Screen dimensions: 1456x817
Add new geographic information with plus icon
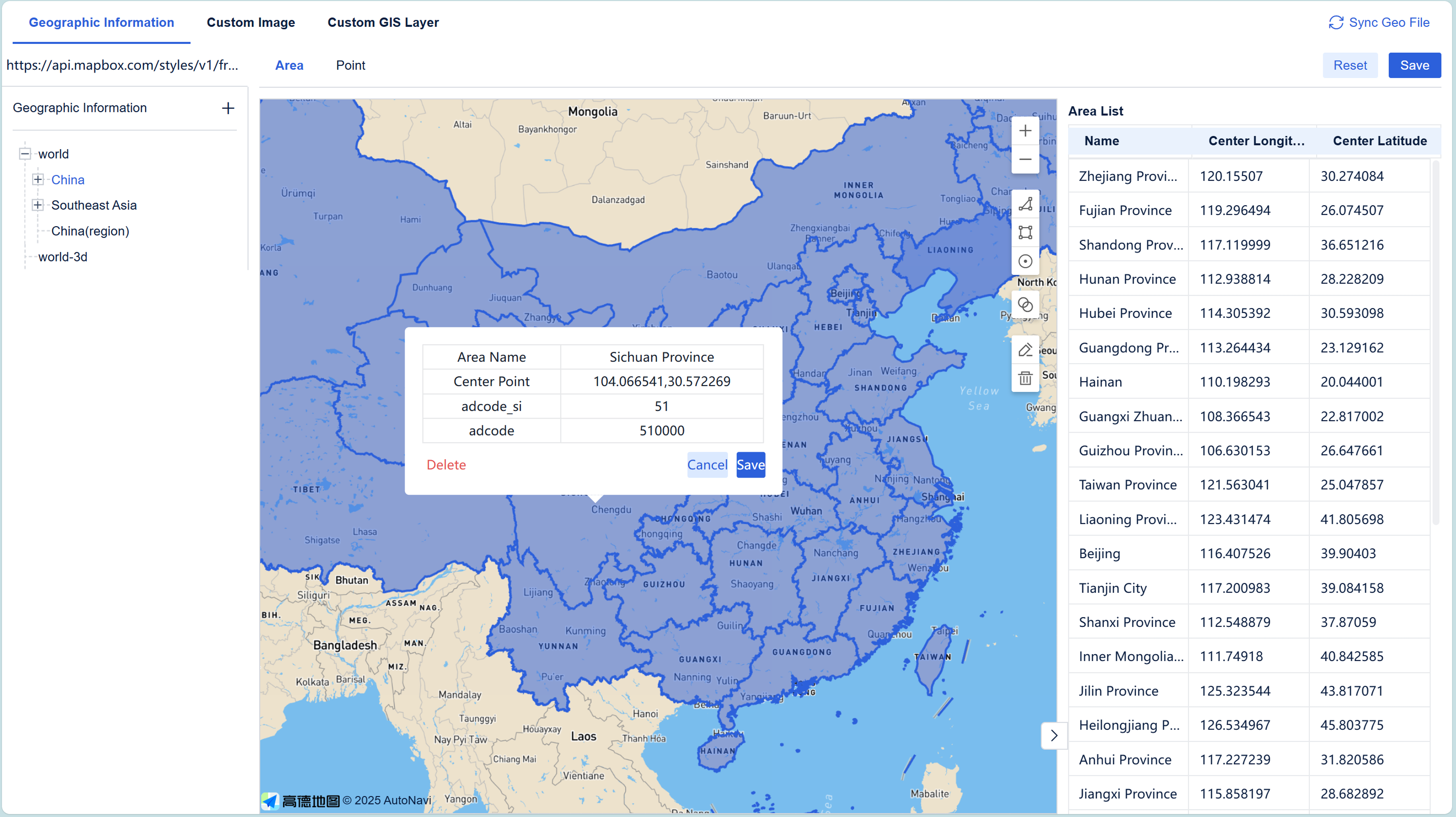(228, 108)
